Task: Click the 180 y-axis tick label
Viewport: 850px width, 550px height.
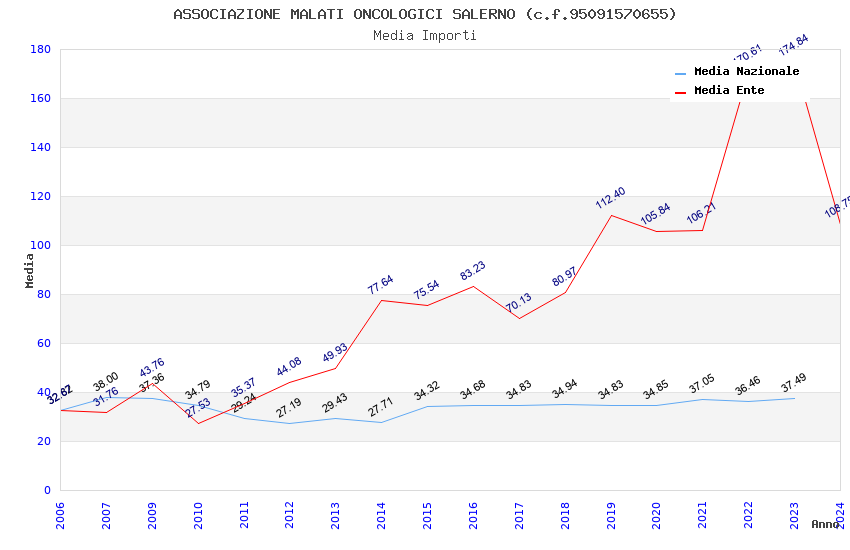Action: 41,49
